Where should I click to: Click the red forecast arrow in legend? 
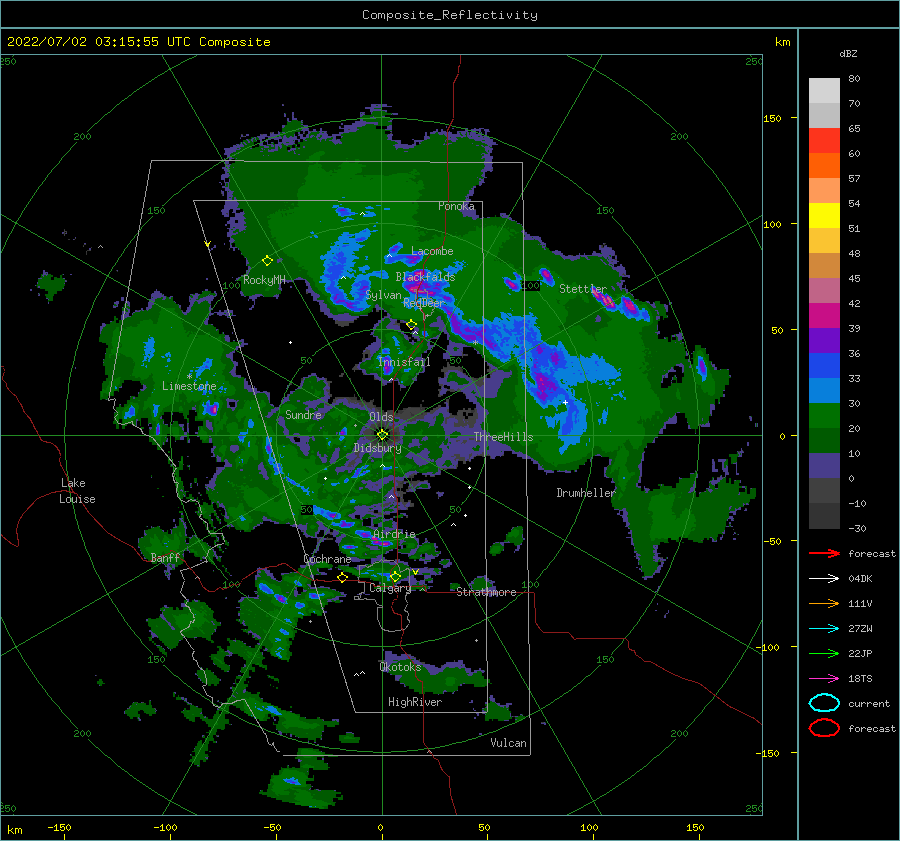coord(824,553)
